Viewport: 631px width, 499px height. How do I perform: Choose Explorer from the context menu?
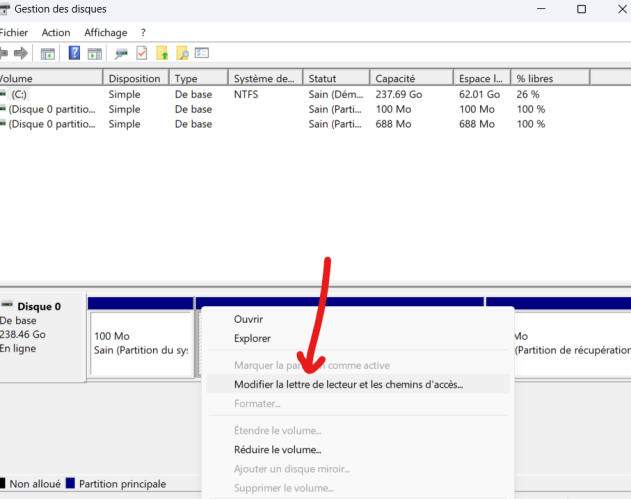click(x=252, y=339)
